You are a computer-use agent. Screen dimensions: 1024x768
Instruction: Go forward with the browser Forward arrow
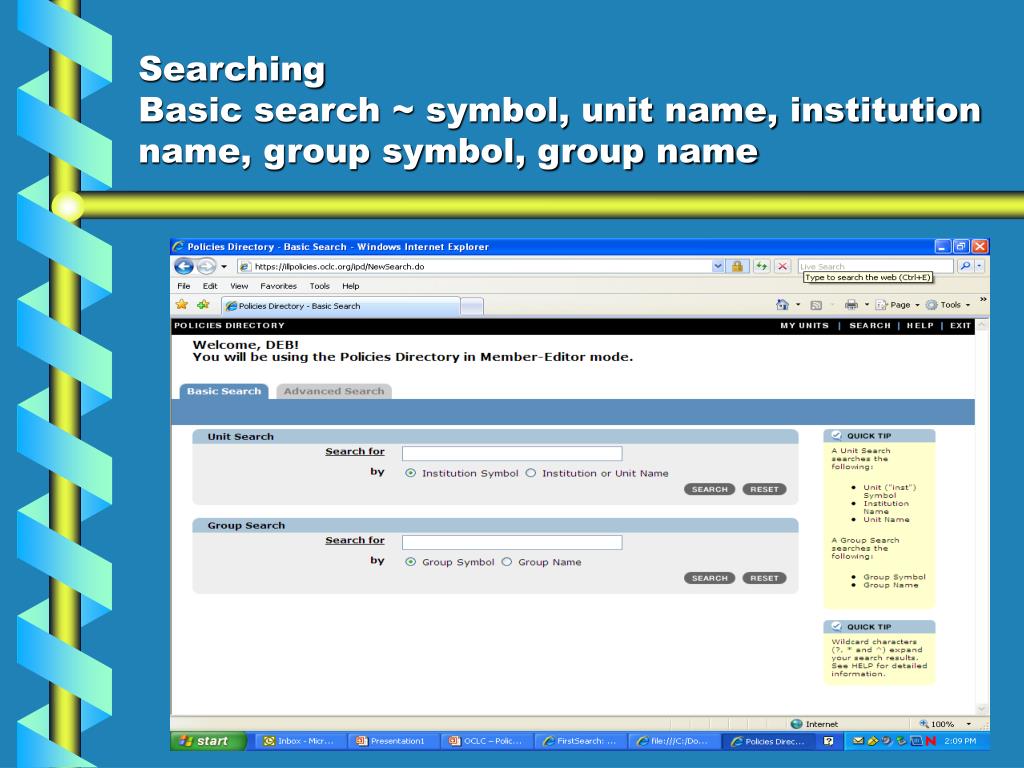click(206, 266)
